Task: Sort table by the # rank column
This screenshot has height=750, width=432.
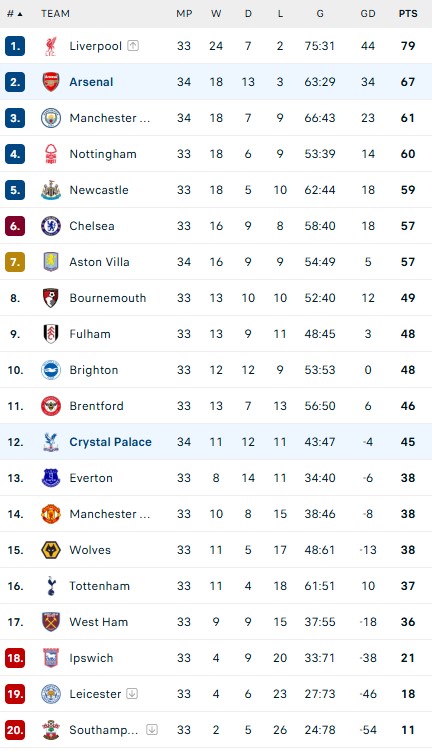Action: (x=15, y=14)
